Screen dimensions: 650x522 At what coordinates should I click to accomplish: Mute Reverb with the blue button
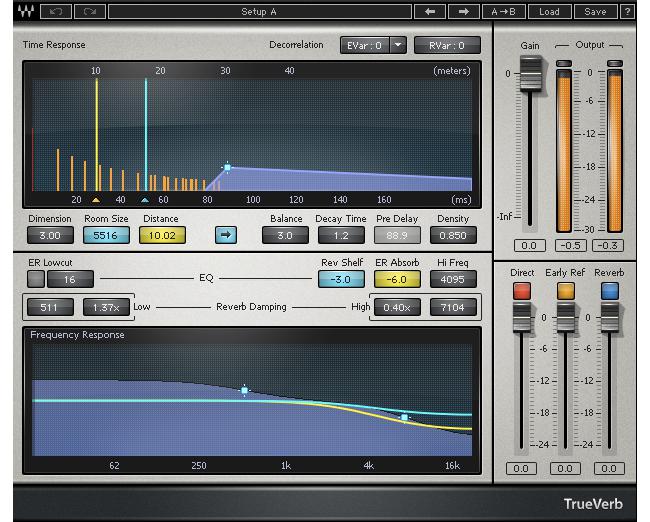610,291
